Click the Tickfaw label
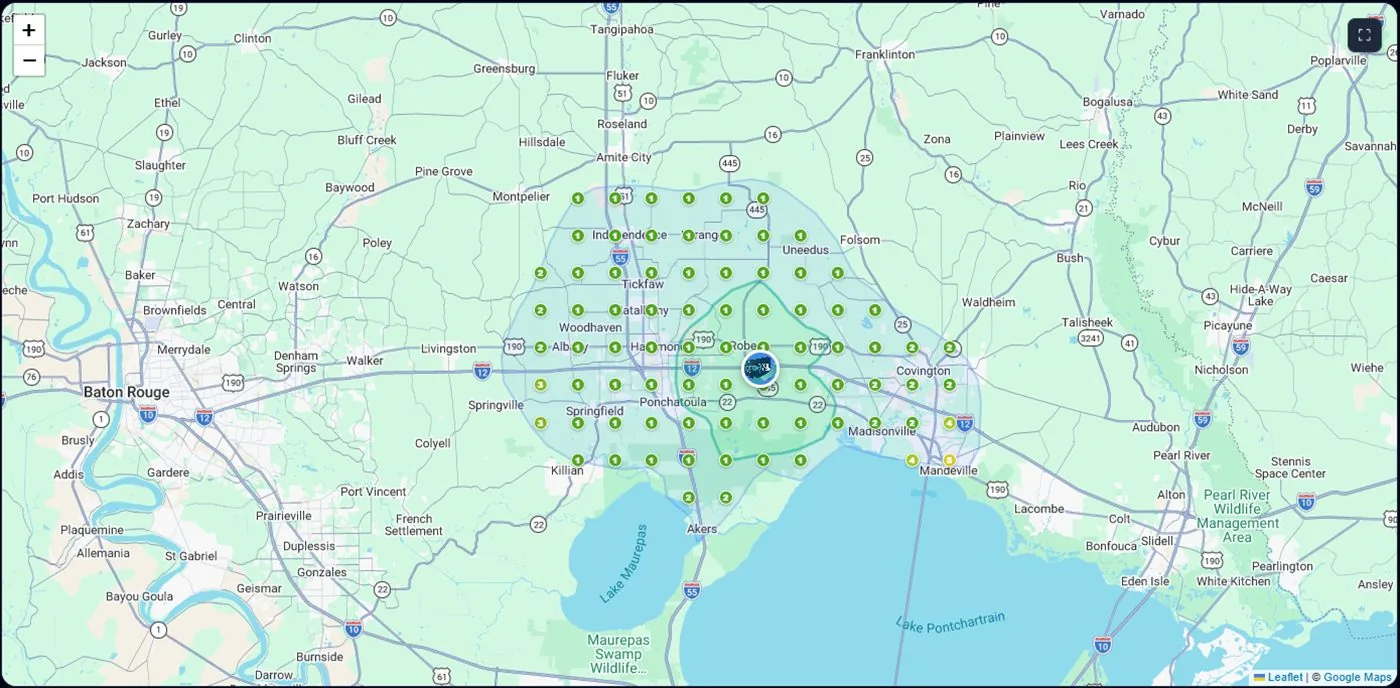The width and height of the screenshot is (1400, 688). tap(643, 284)
